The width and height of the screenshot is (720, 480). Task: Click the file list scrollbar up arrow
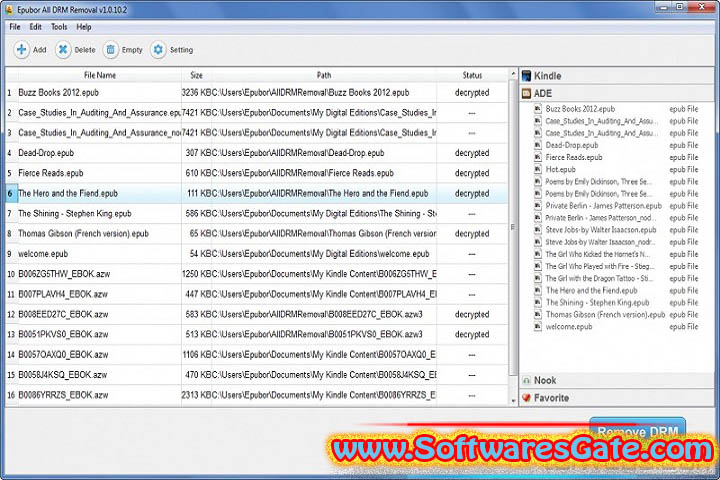[x=513, y=73]
